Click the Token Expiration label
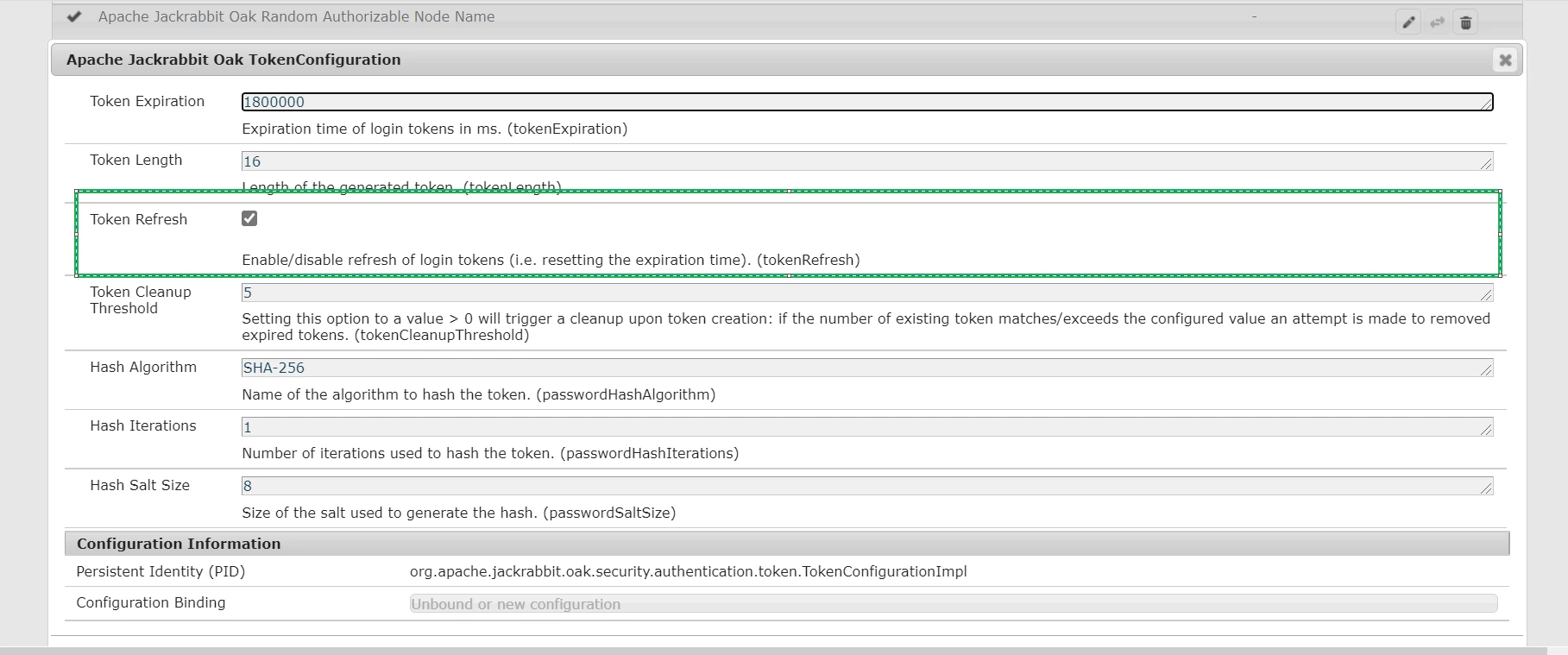The height and width of the screenshot is (655, 1568). pyautogui.click(x=147, y=101)
